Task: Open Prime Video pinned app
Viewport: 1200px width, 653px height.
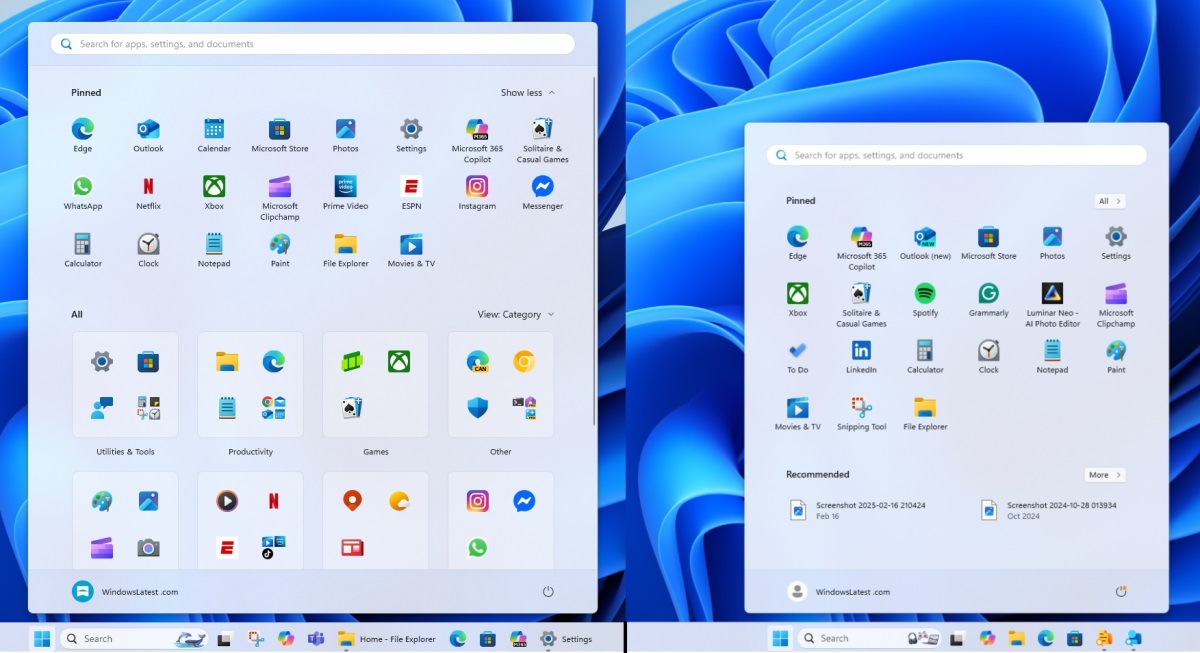Action: (x=345, y=193)
